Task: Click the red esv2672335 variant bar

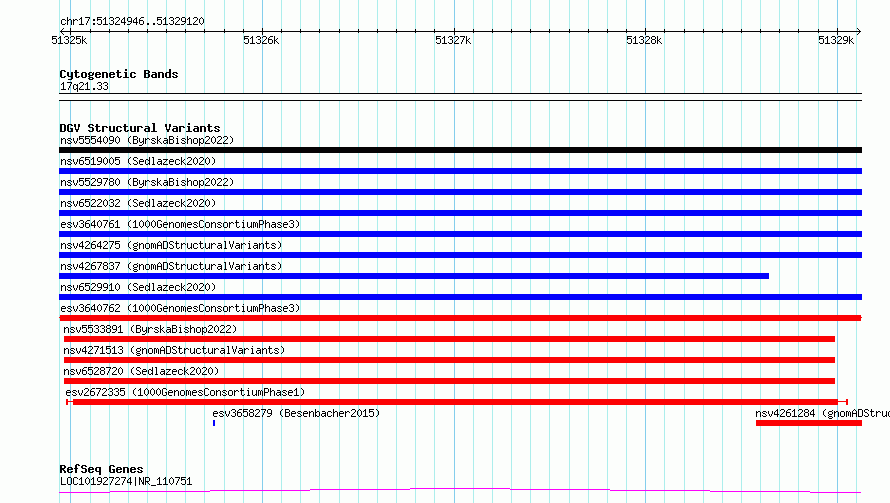Action: pyautogui.click(x=456, y=402)
